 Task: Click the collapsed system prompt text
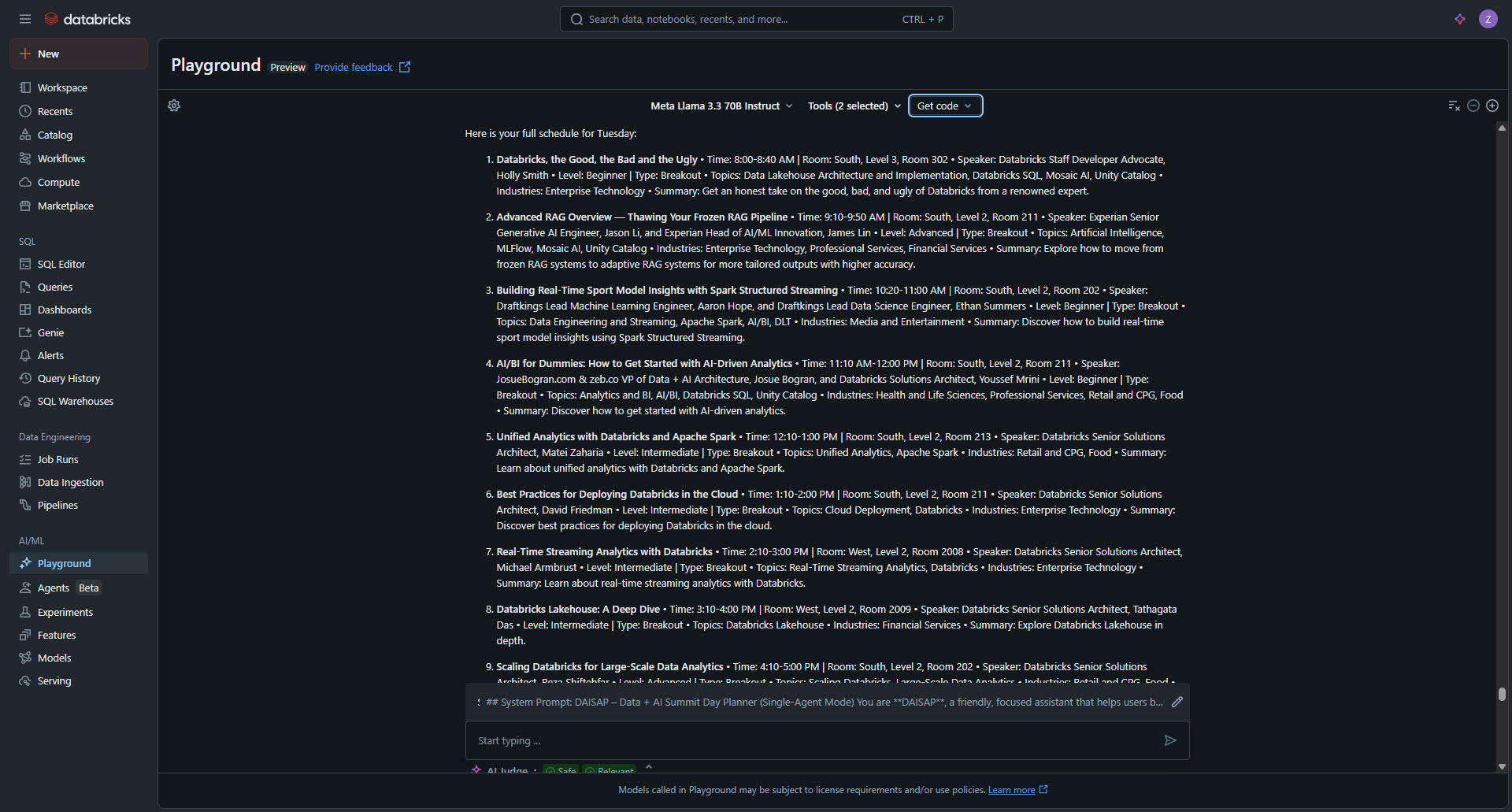(x=824, y=702)
